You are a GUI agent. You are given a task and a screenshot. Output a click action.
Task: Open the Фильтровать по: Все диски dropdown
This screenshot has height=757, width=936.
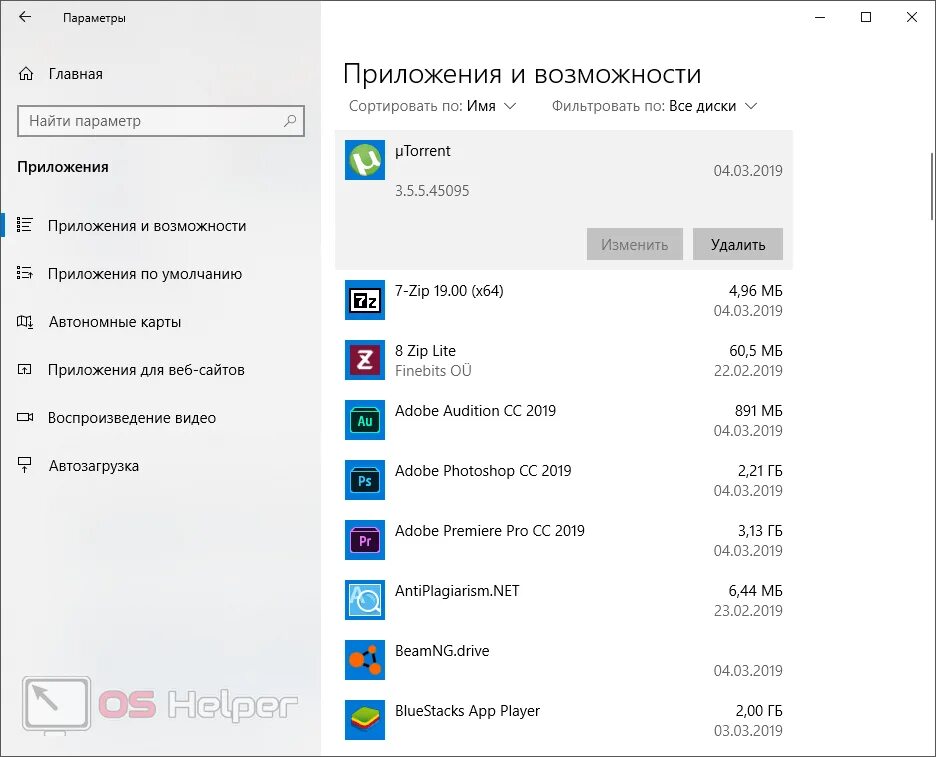click(654, 106)
